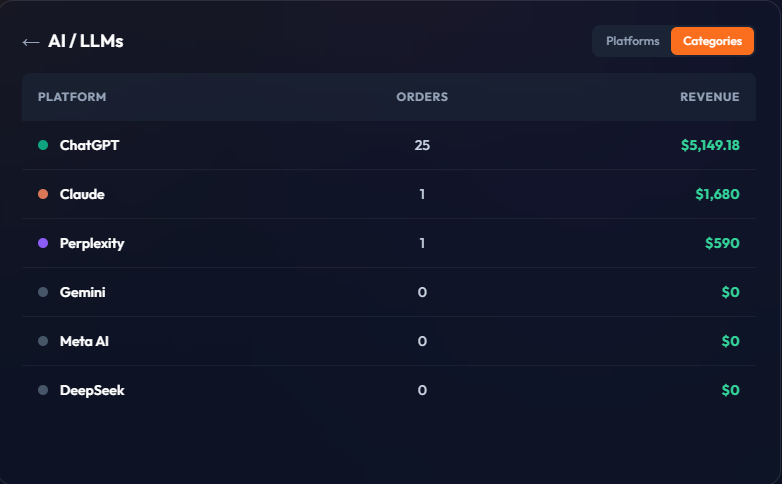Click the $5,149.18 revenue value
The image size is (782, 484).
click(x=710, y=145)
